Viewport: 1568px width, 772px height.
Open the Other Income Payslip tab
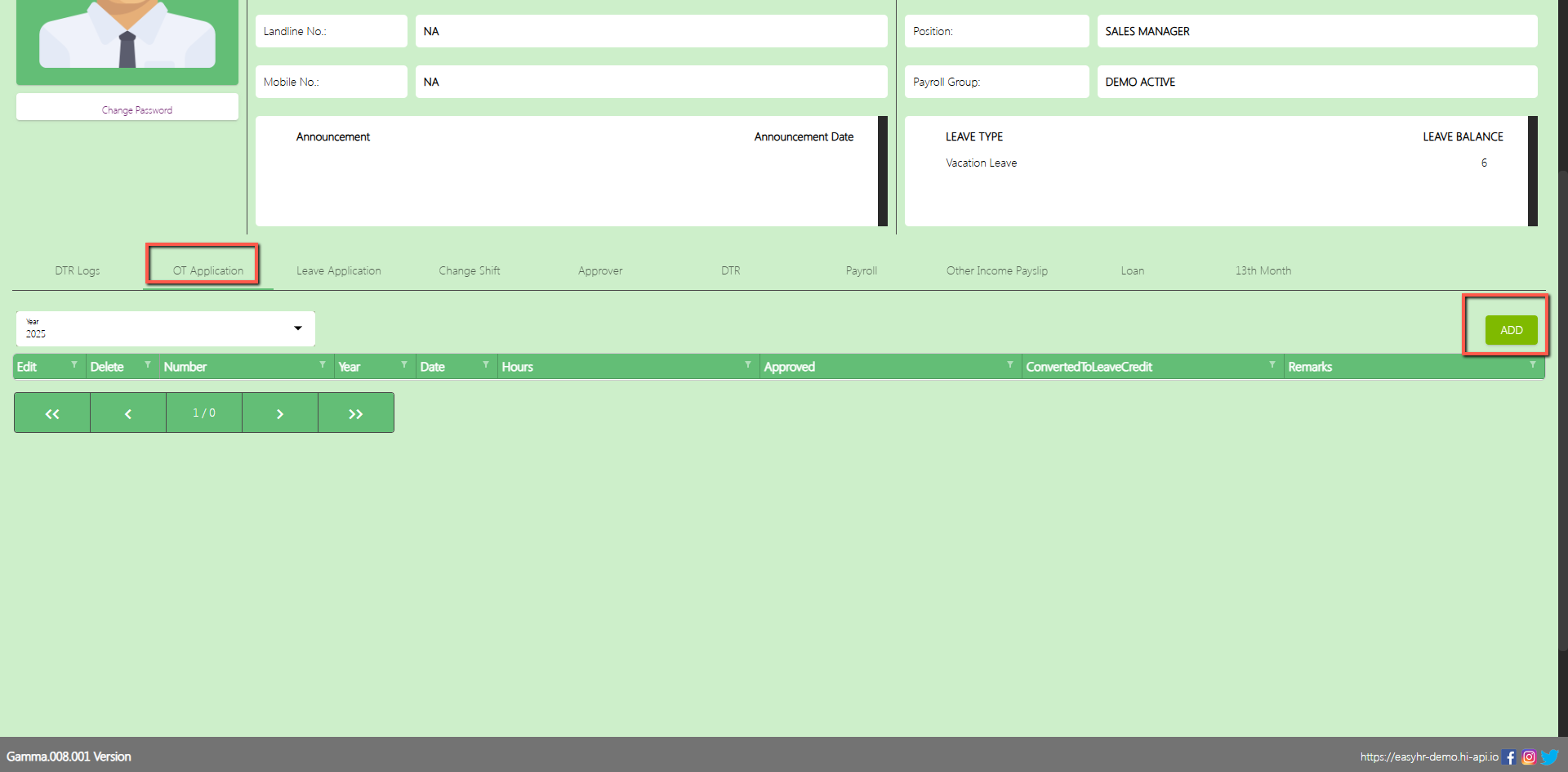(x=997, y=270)
